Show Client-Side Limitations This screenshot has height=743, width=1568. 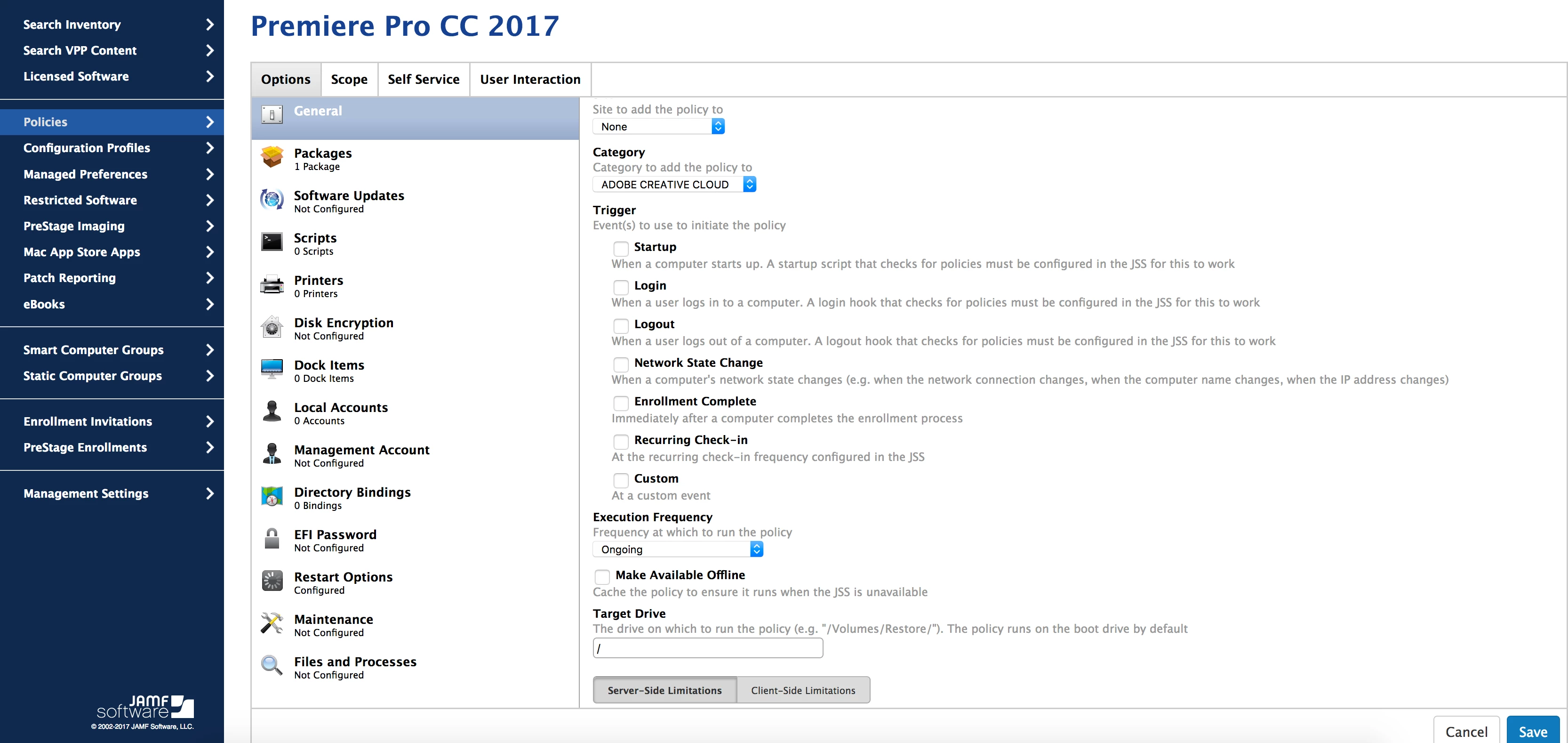tap(802, 690)
